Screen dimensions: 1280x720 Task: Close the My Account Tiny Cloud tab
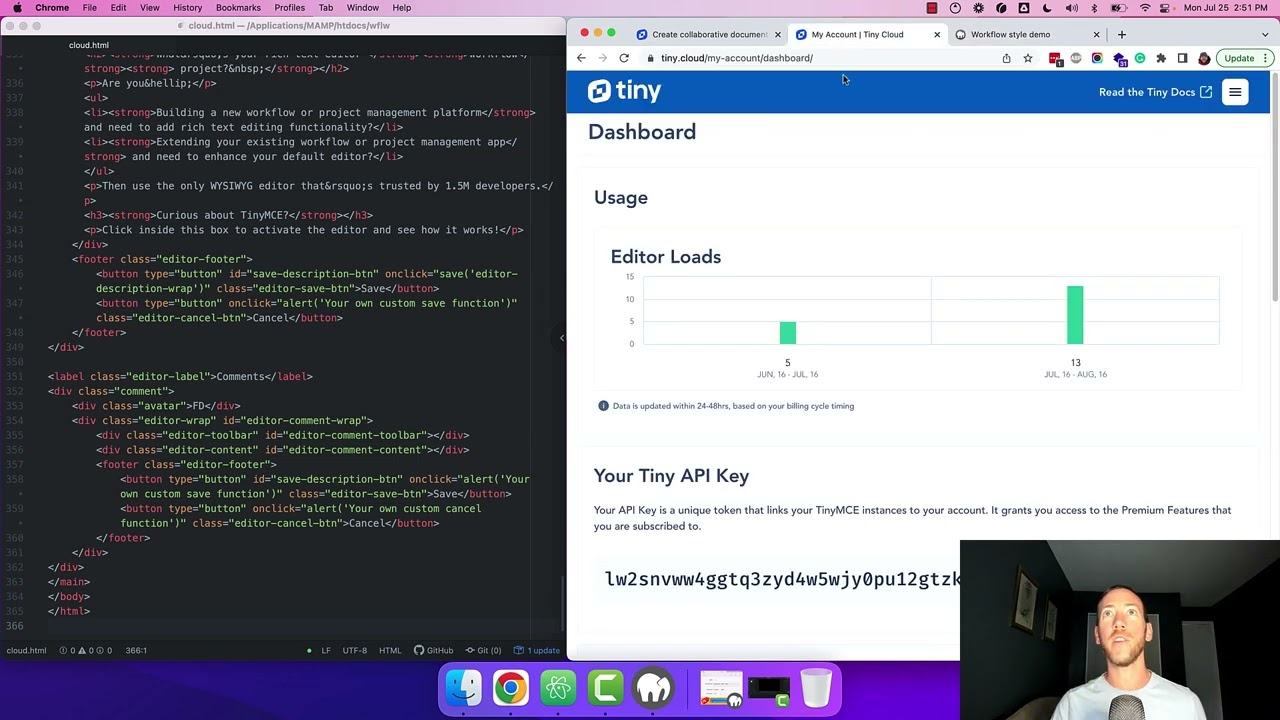click(x=937, y=34)
